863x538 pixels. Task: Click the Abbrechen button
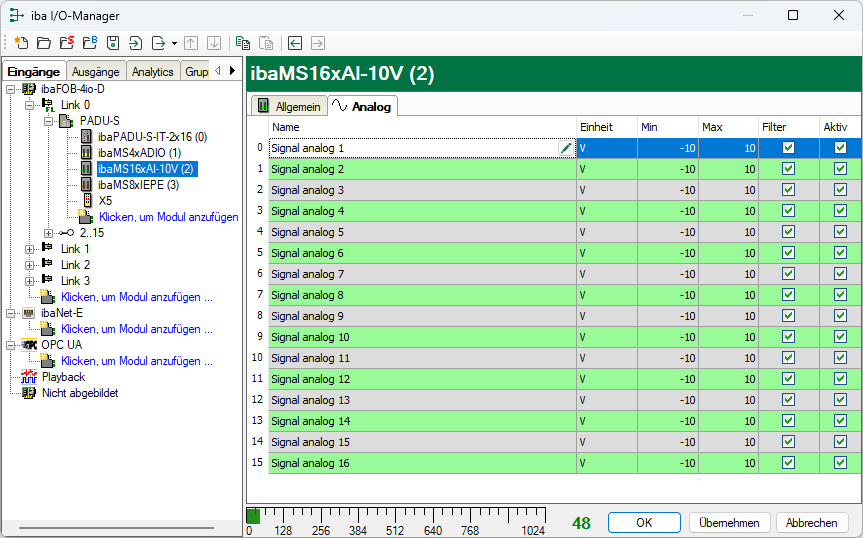(x=811, y=523)
